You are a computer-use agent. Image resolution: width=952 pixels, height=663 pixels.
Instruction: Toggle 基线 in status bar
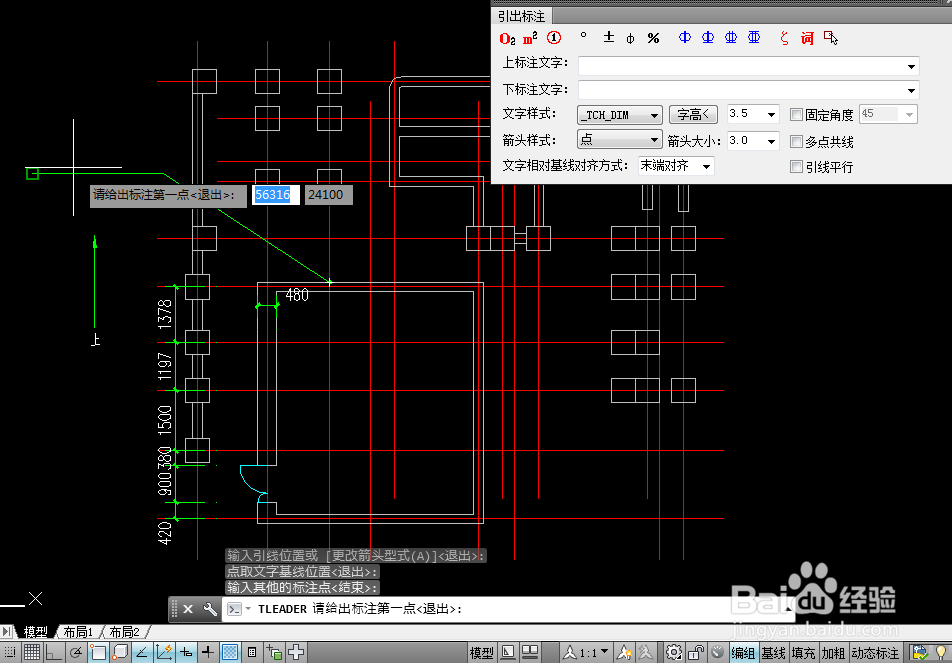coord(774,653)
